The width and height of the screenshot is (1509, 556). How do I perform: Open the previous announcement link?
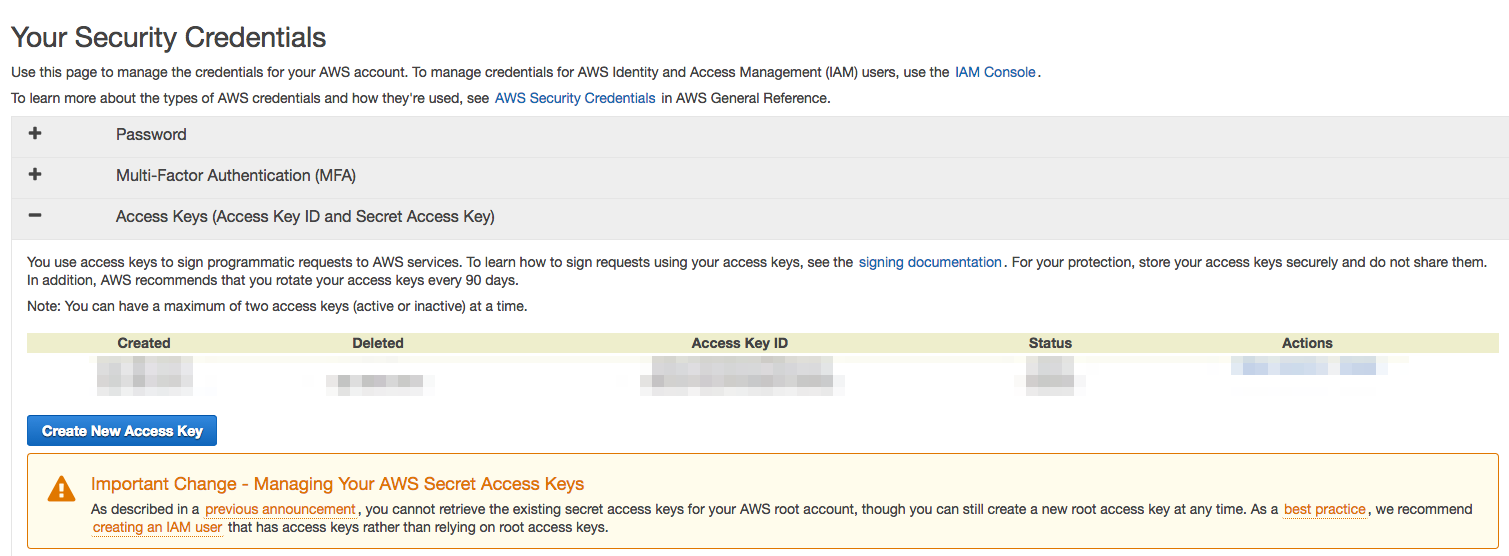(280, 509)
